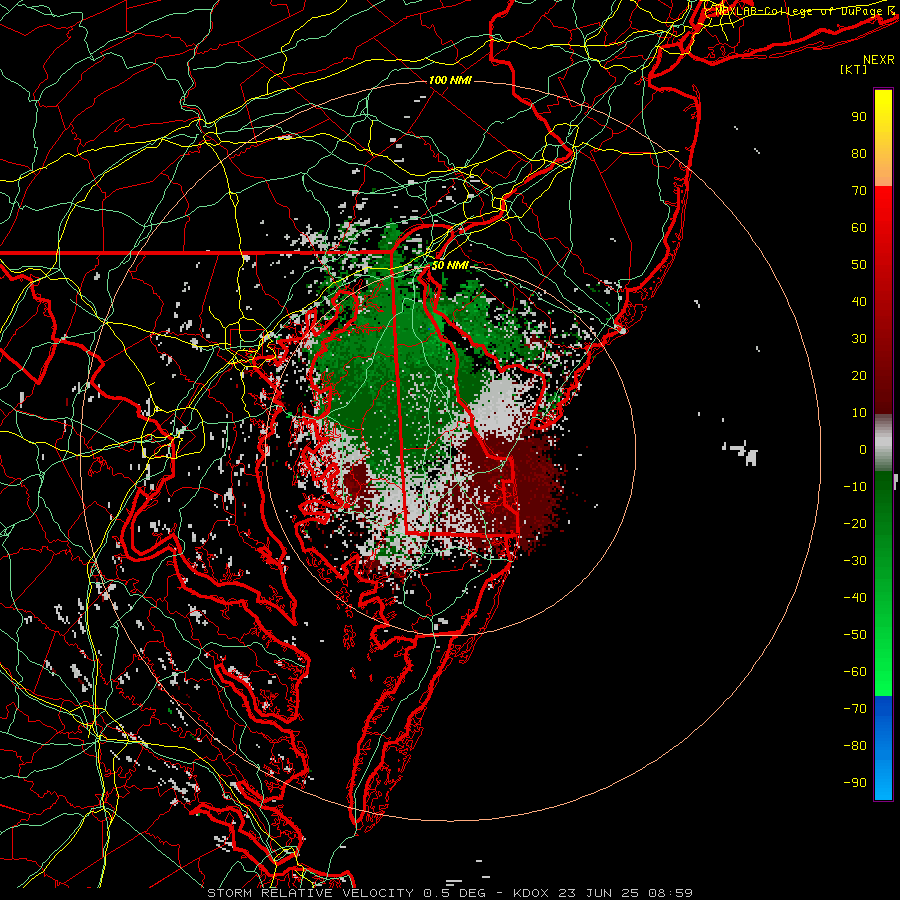The width and height of the screenshot is (900, 900).
Task: Select the "30" value on the velocity scale
Action: tap(859, 339)
